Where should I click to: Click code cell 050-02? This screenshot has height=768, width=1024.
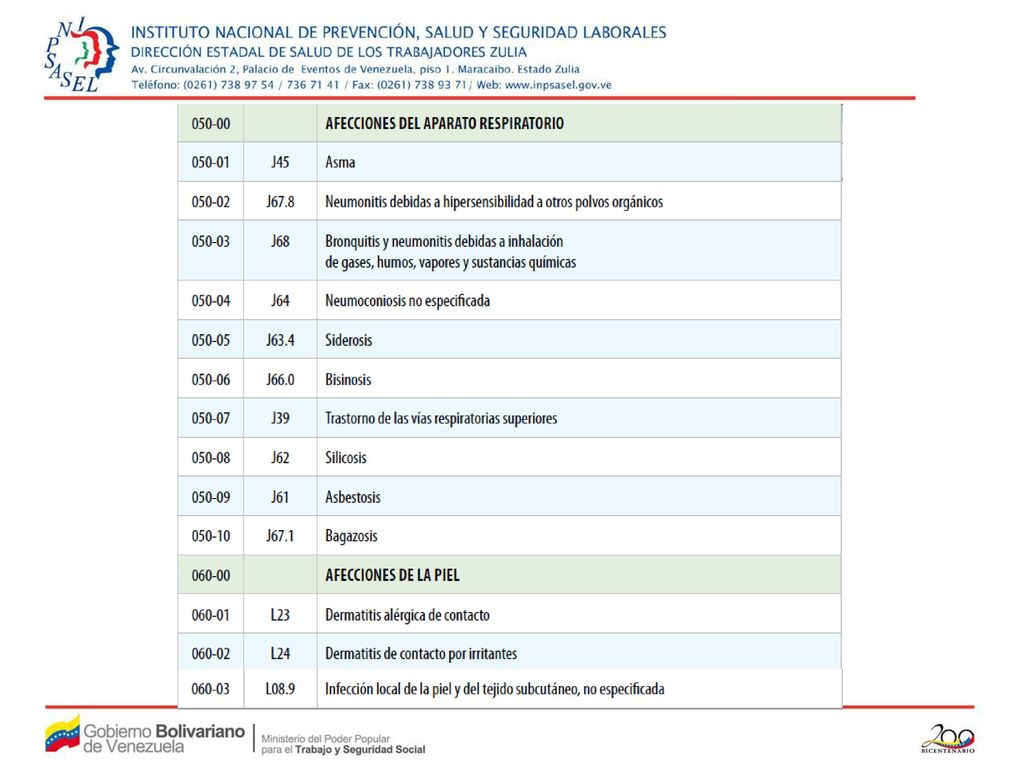tap(210, 202)
